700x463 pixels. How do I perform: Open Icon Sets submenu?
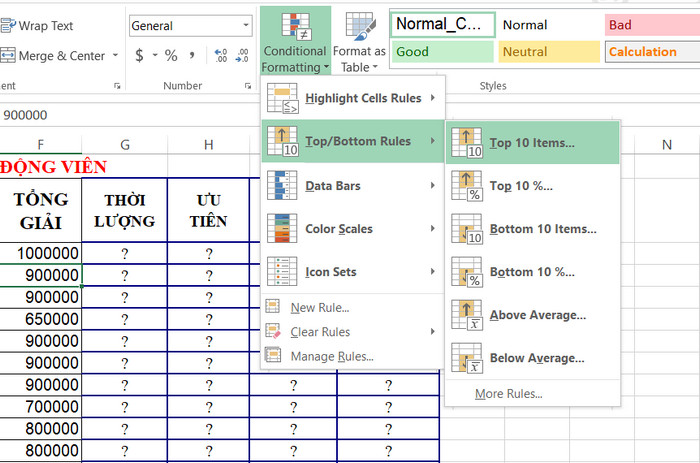(353, 271)
